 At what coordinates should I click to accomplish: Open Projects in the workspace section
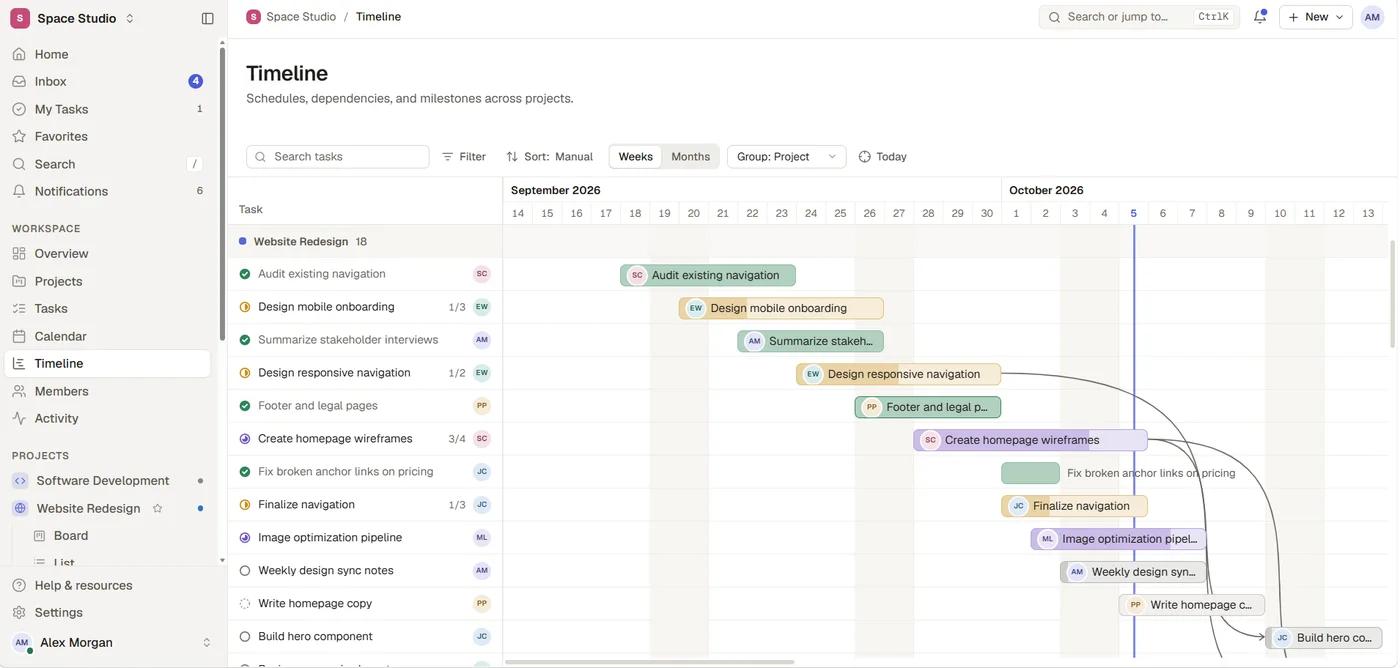point(110,281)
